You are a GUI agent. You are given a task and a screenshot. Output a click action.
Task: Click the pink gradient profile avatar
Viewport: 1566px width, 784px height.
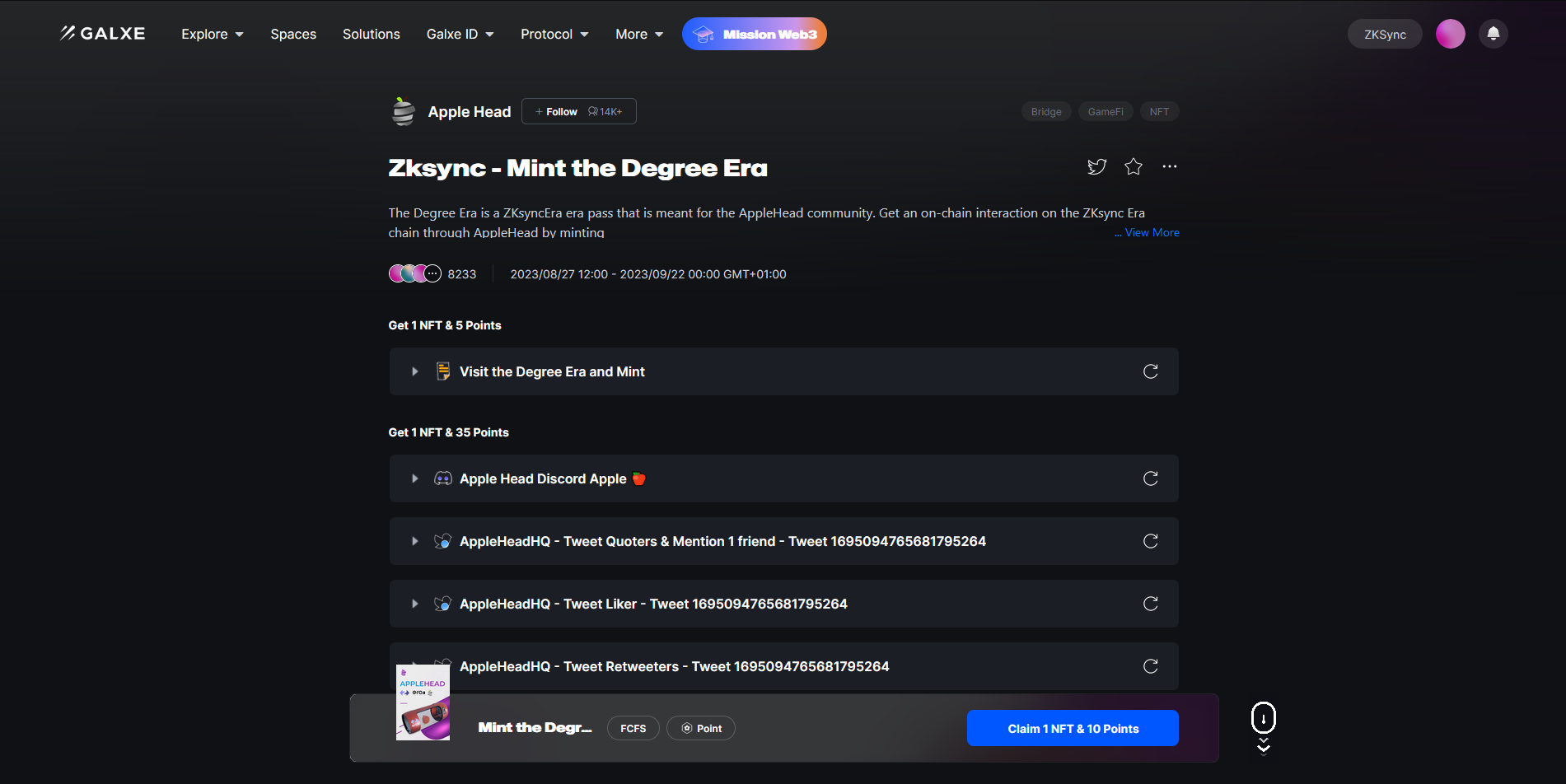pyautogui.click(x=1450, y=34)
